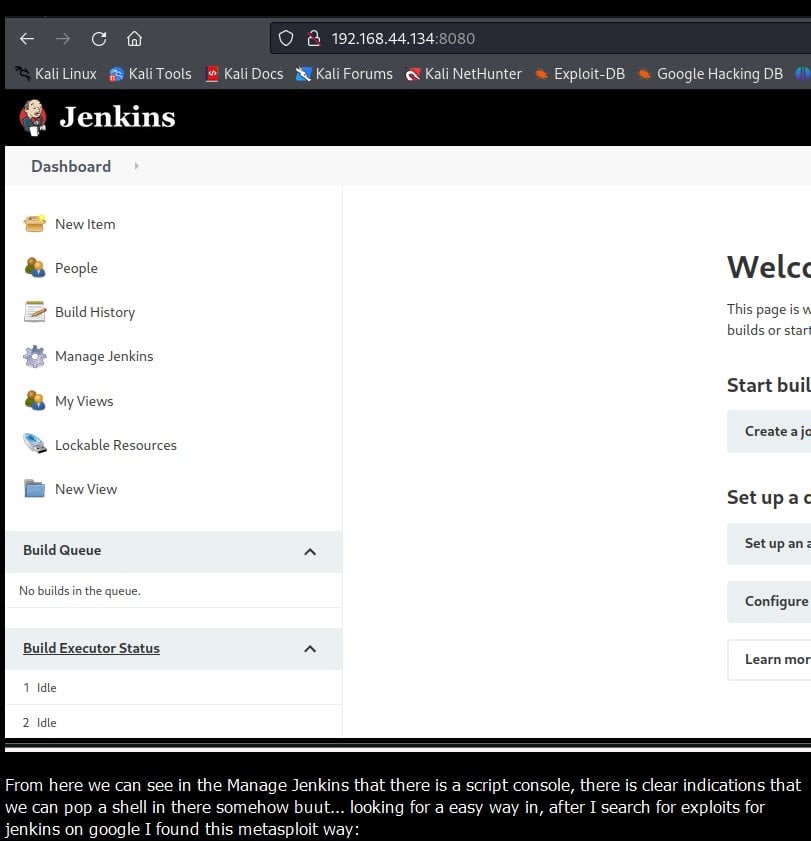Open the Exploit-DB bookmark

tap(580, 73)
